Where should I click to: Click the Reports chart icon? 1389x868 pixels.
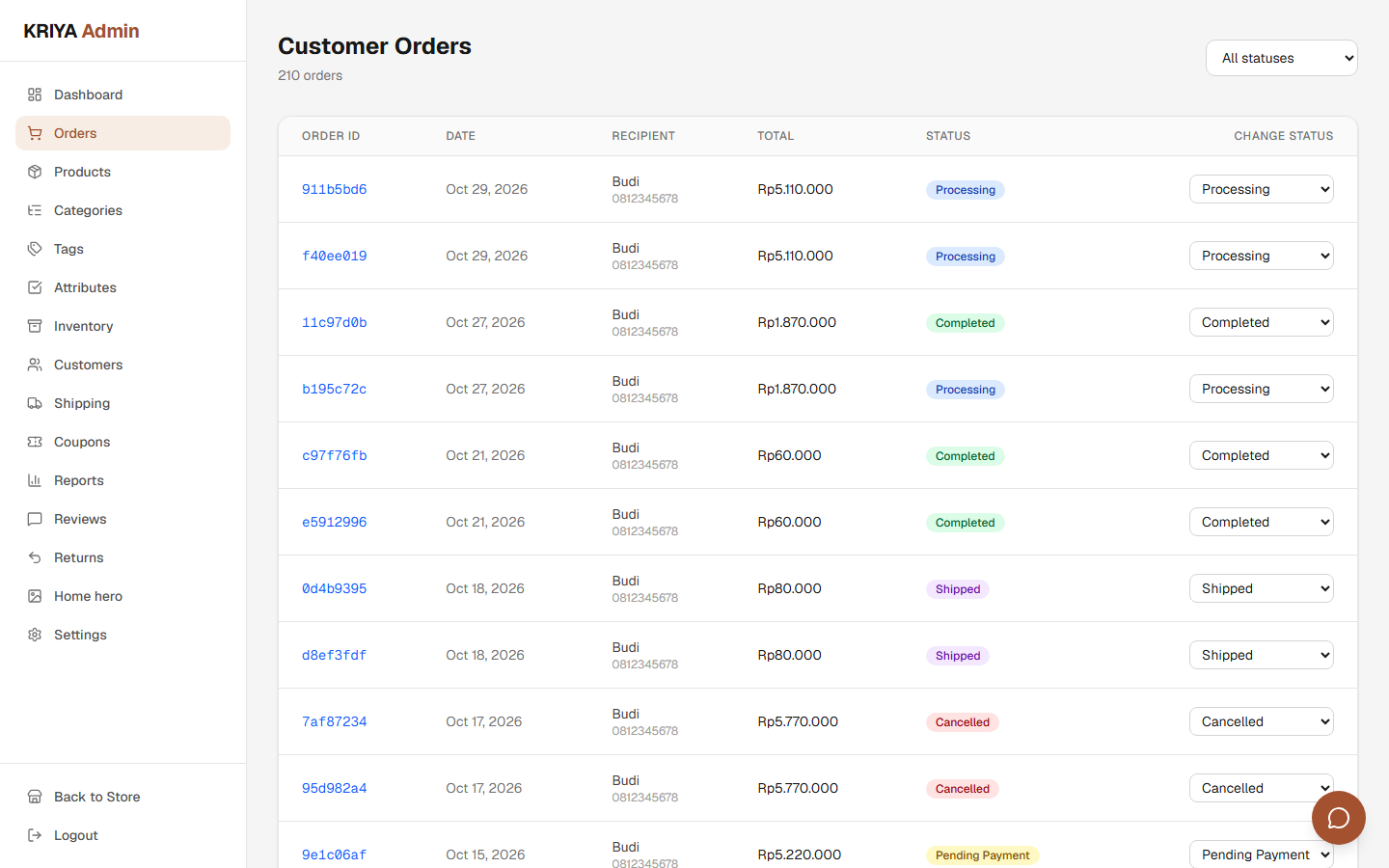(x=35, y=480)
